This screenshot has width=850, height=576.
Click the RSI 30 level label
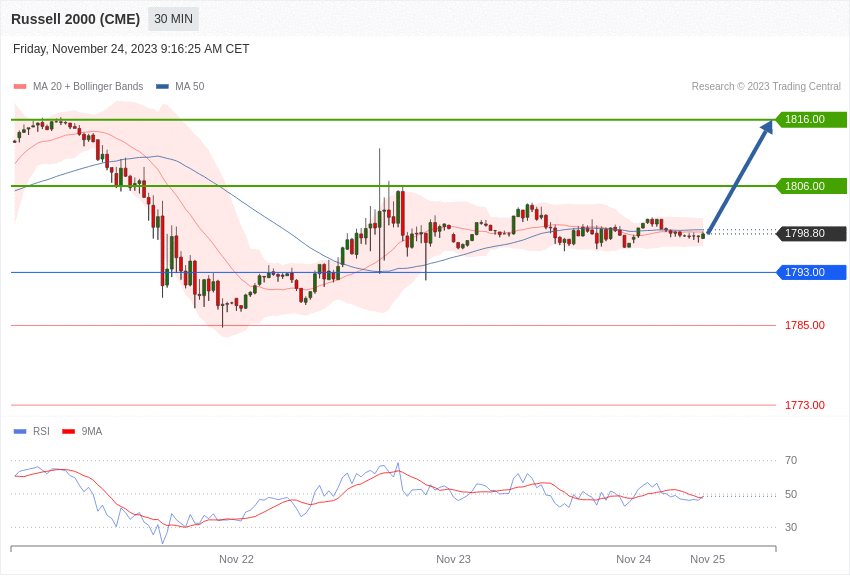click(x=791, y=527)
